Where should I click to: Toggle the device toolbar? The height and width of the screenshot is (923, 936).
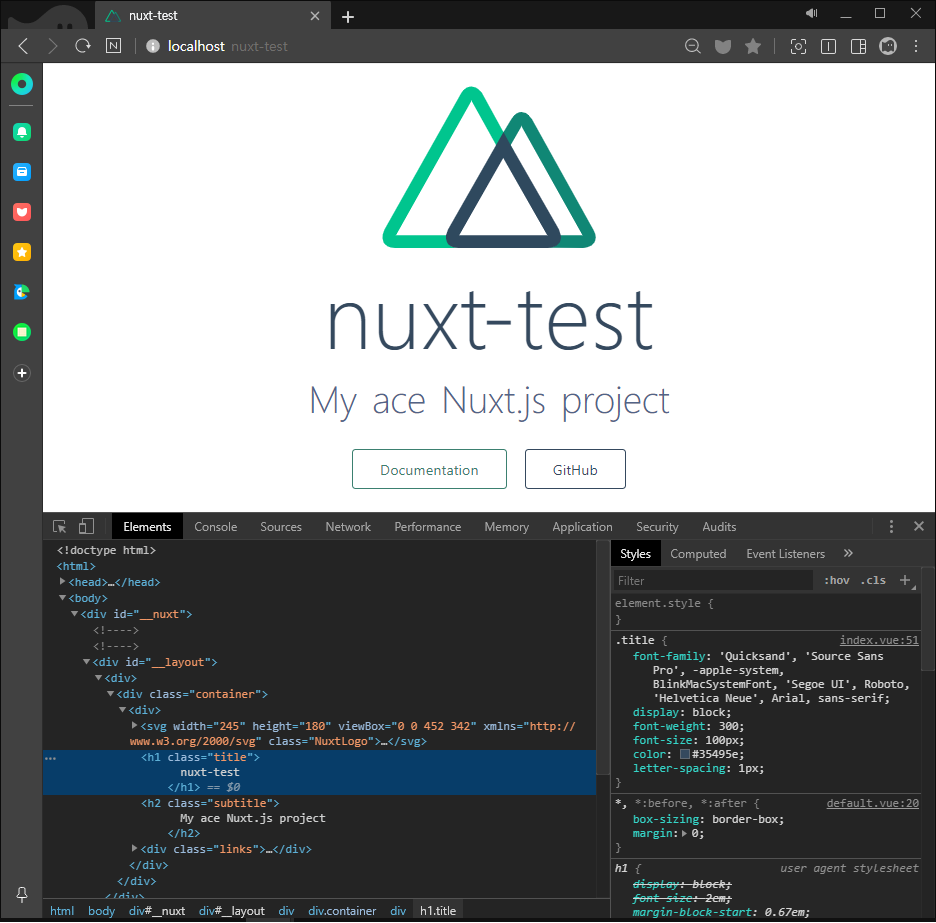[x=87, y=526]
